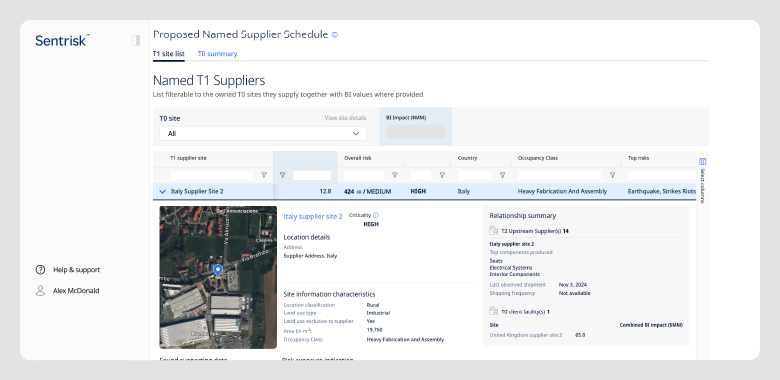Click the T1 supplier site column header
Image resolution: width=780 pixels, height=380 pixels.
coord(188,158)
